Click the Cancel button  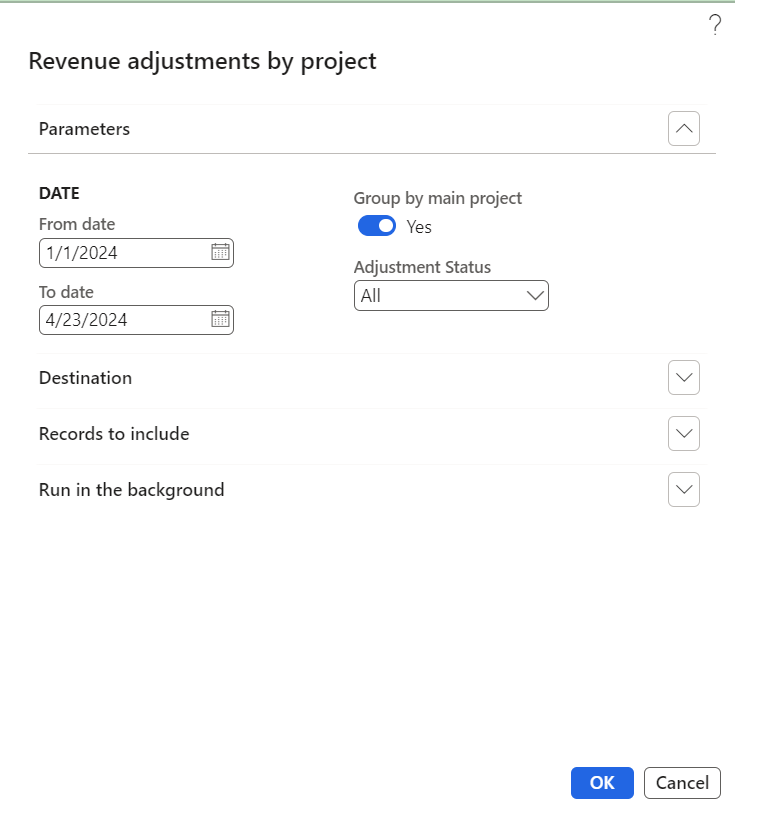click(682, 783)
